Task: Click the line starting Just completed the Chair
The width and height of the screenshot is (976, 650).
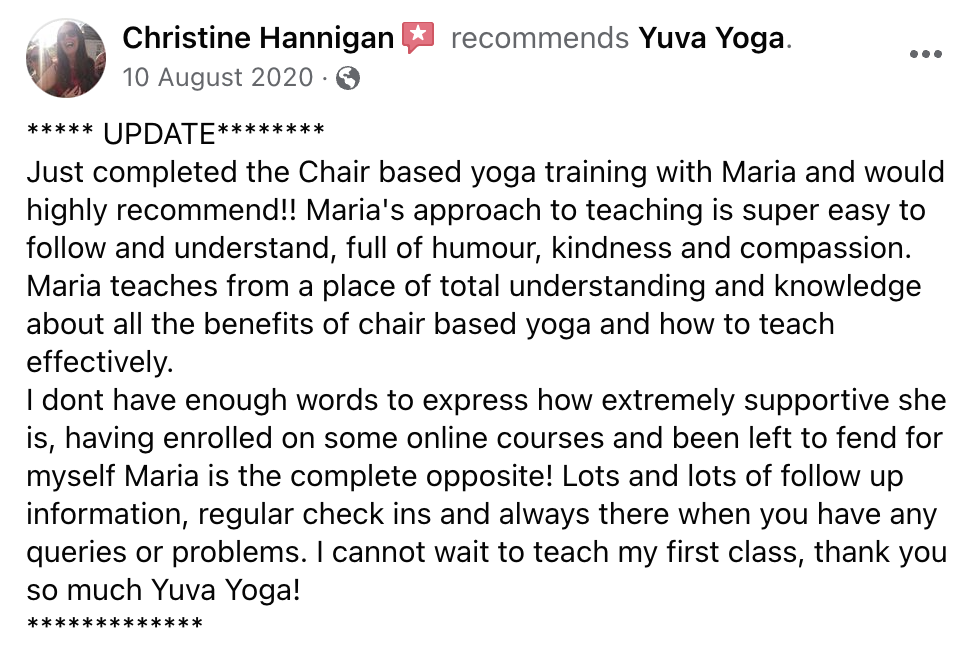Action: tap(486, 172)
